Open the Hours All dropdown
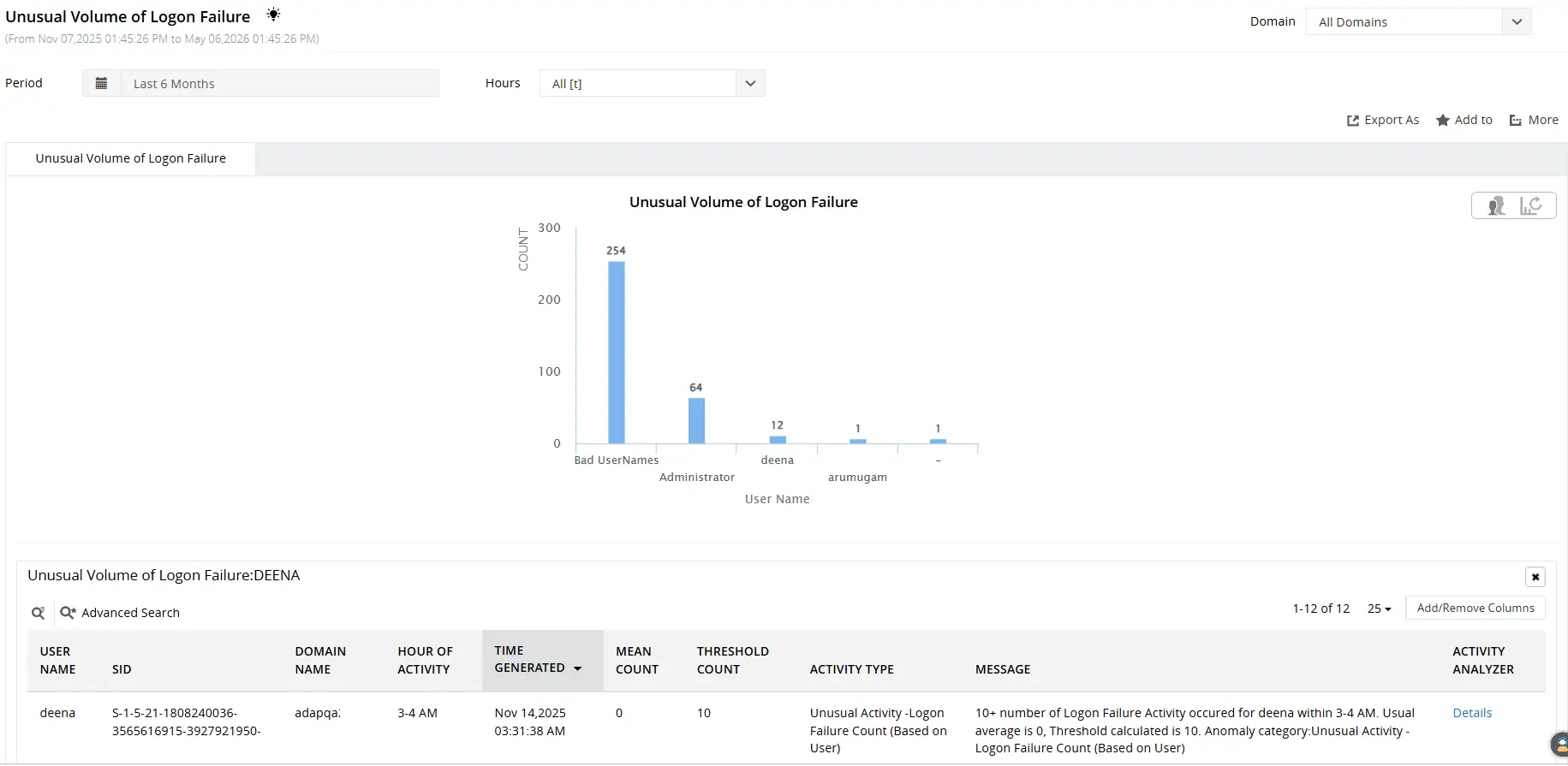1568x766 pixels. point(652,83)
